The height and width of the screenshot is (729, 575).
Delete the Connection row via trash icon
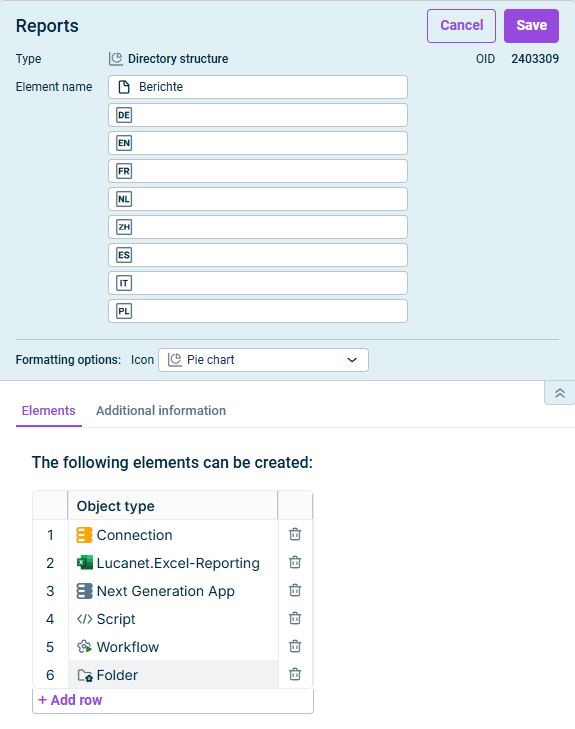pos(295,534)
